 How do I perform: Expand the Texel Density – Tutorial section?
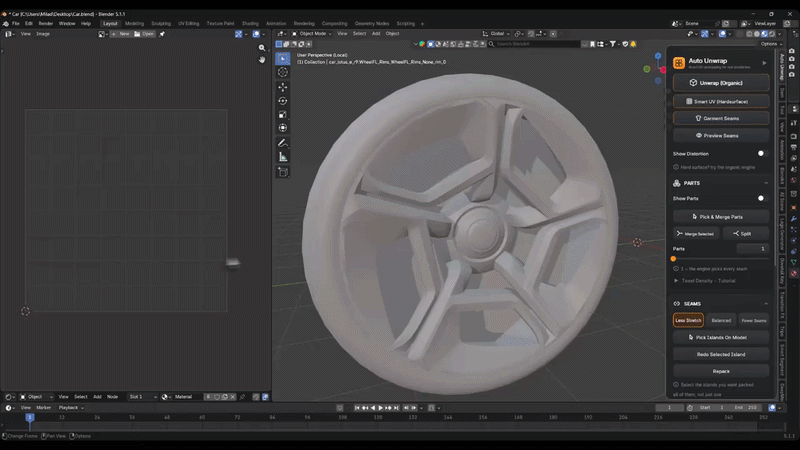click(705, 281)
